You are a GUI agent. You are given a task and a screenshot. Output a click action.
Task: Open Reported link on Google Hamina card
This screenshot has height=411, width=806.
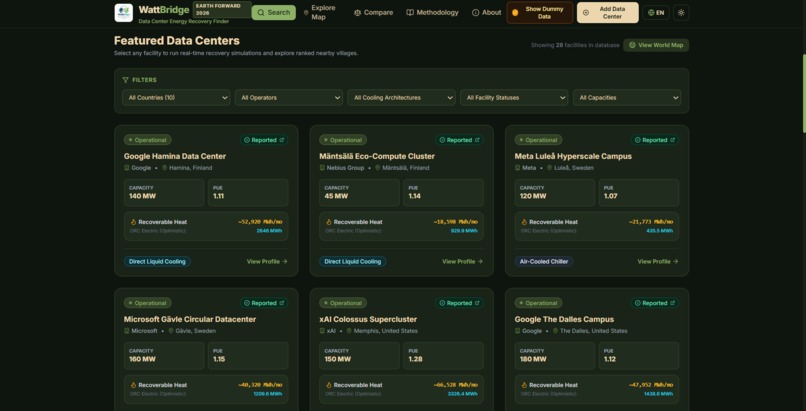click(x=264, y=140)
